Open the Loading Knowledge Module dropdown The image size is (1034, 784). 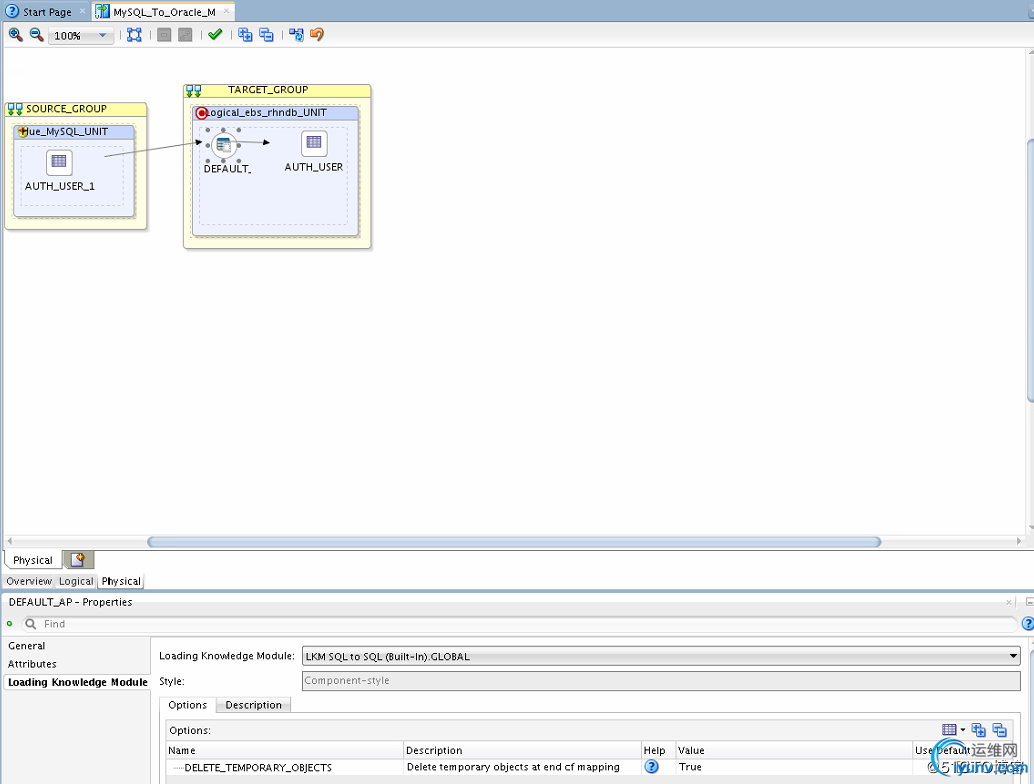1014,657
